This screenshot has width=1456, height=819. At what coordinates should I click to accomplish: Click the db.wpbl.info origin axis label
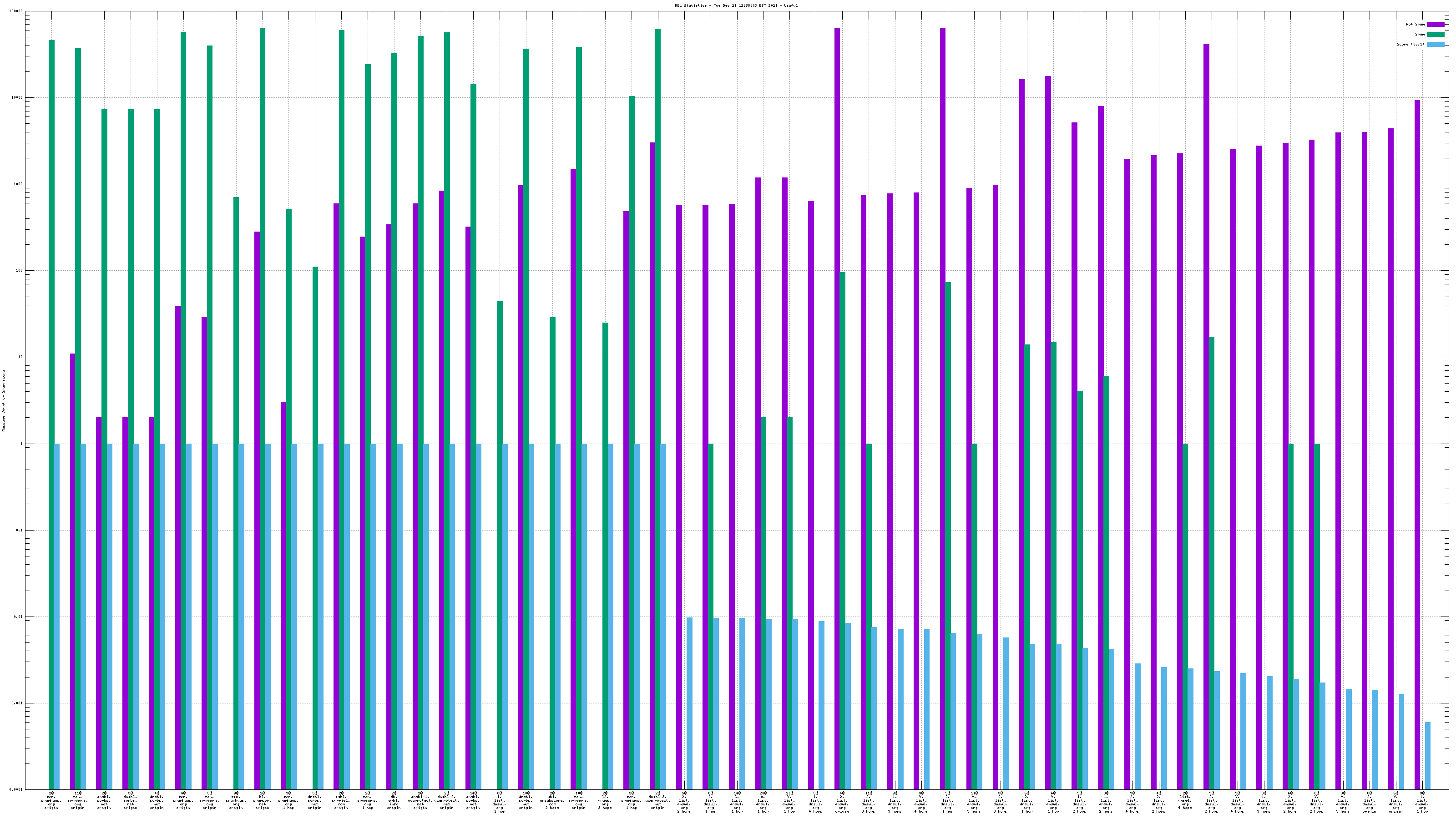coord(394,800)
